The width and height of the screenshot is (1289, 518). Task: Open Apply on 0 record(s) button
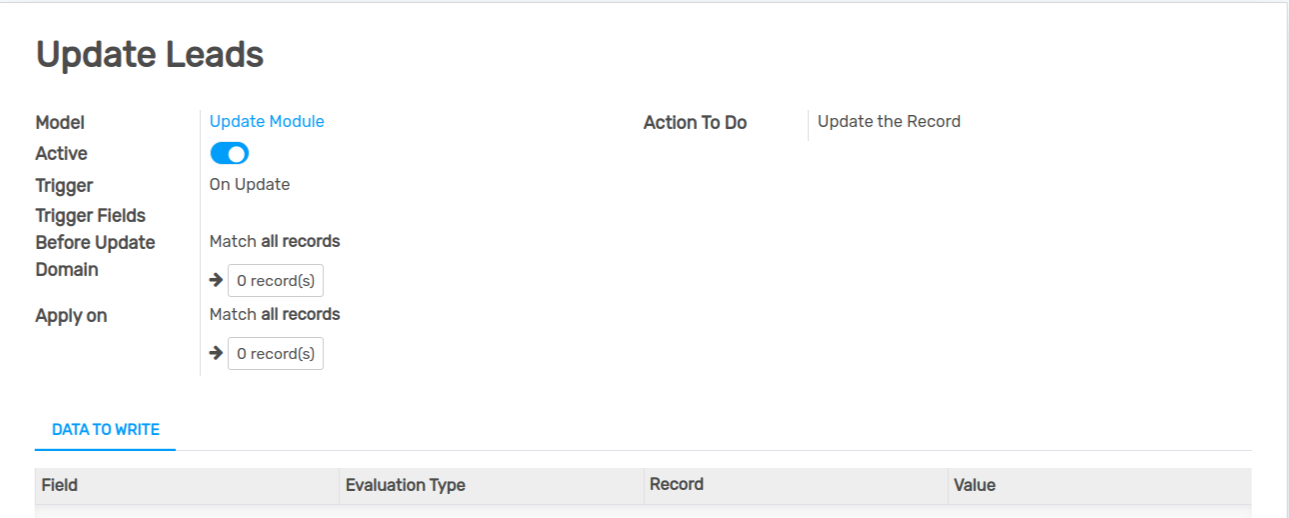[x=276, y=354]
